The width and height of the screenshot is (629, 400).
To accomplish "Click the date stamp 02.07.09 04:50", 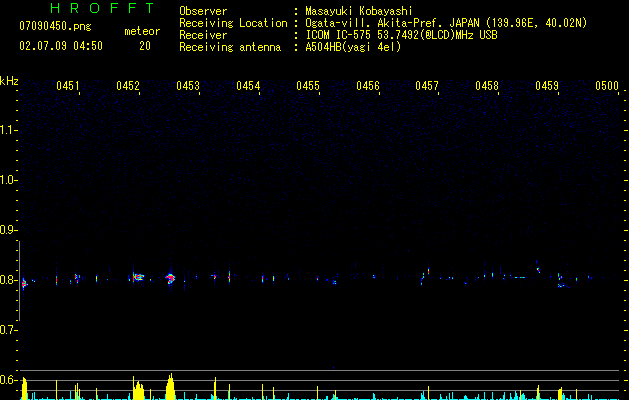I will pos(61,46).
